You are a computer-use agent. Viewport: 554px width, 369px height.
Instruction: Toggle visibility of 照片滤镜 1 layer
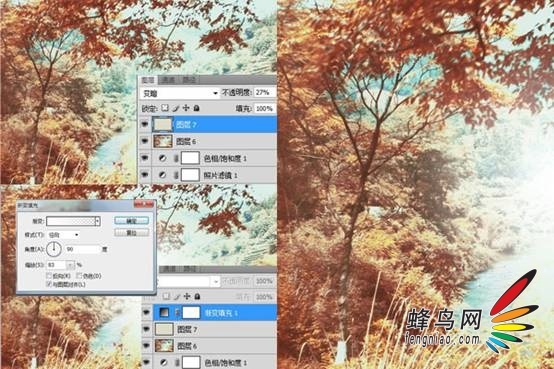point(145,175)
